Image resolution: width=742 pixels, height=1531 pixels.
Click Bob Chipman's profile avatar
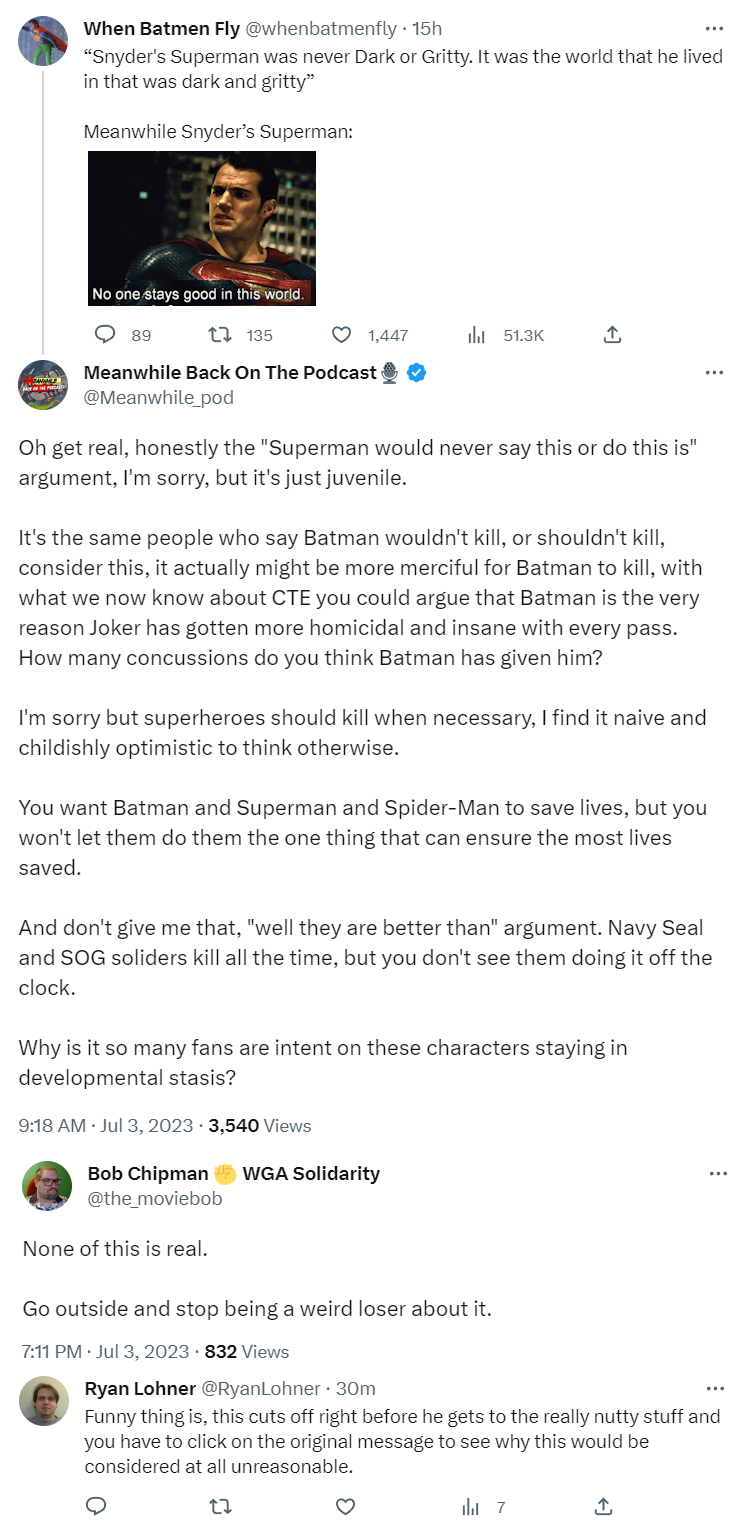point(46,1186)
